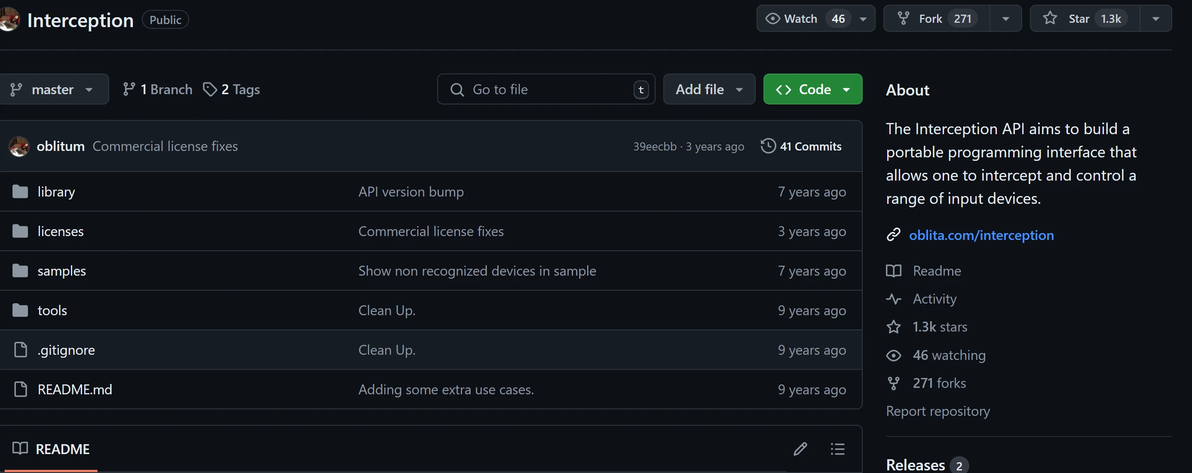1192x473 pixels.
Task: Click the commit history clock icon
Action: [768, 146]
